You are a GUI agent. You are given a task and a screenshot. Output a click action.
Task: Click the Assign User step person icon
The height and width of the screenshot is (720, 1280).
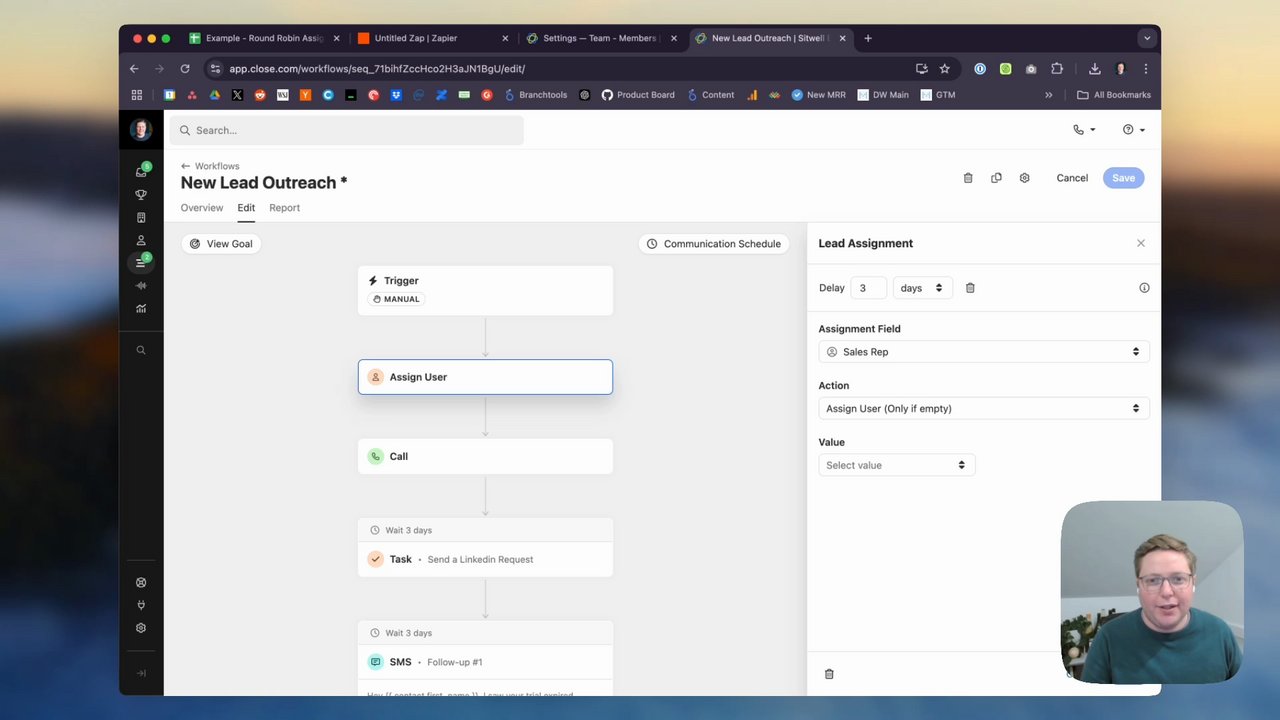[375, 377]
